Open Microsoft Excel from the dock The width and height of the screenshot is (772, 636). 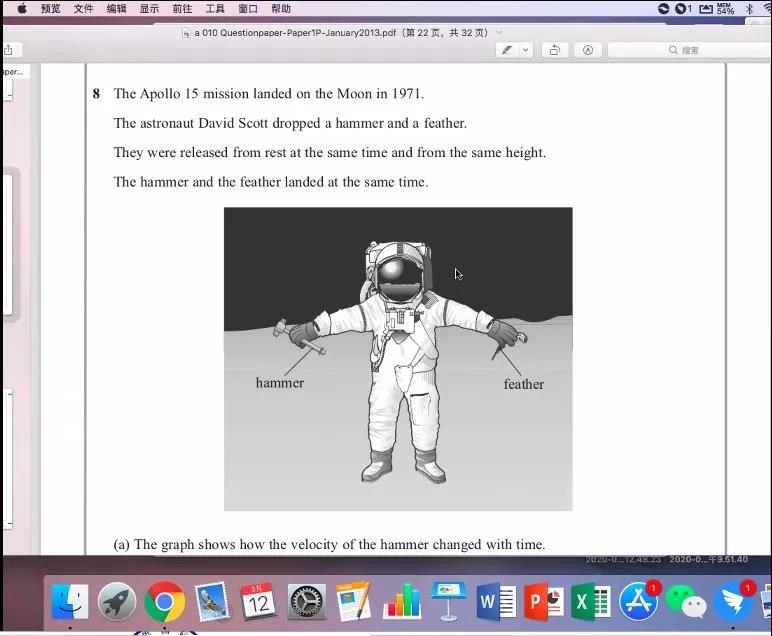point(591,602)
